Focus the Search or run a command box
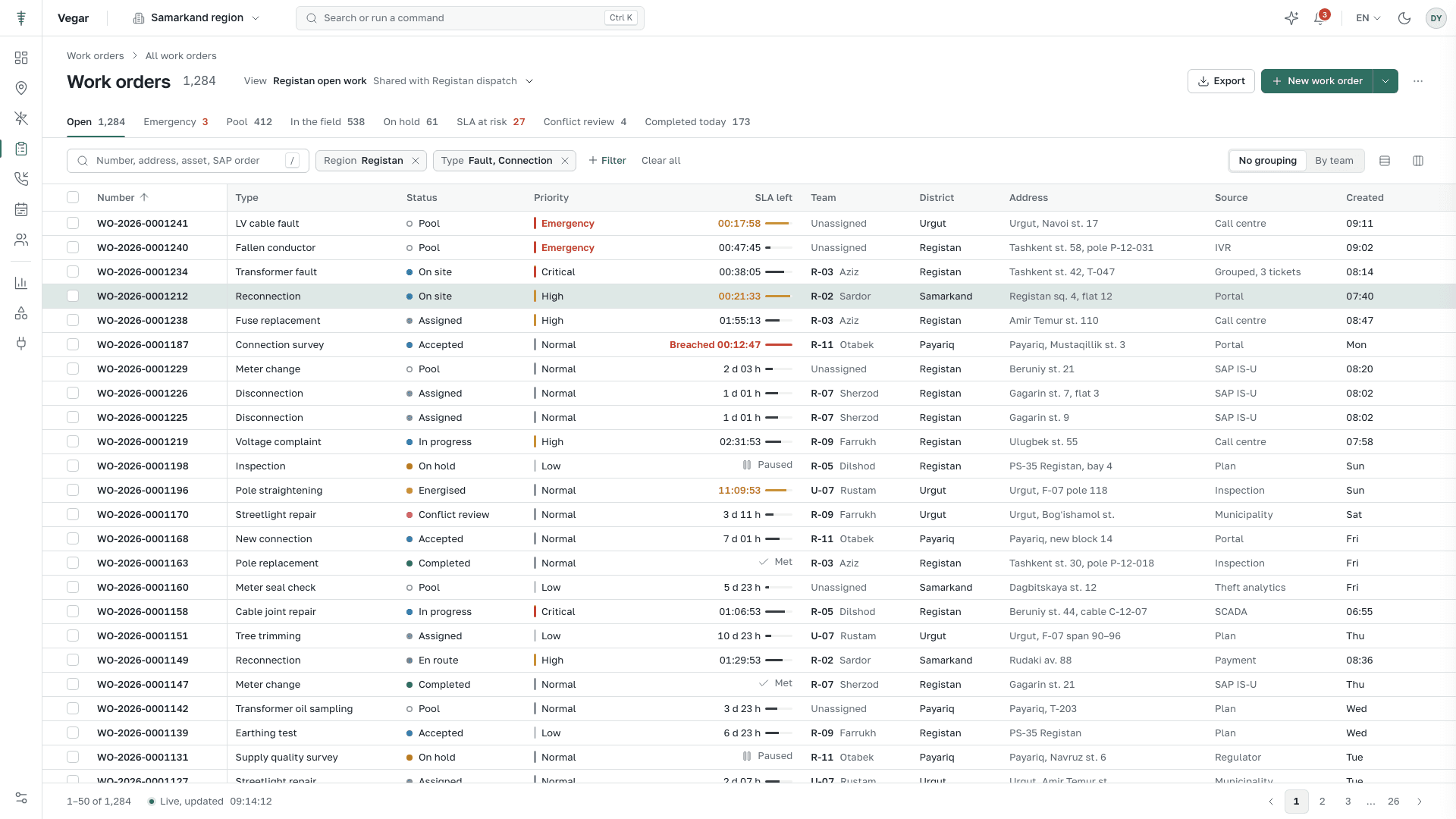Screen dimensions: 1456x819 [469, 18]
